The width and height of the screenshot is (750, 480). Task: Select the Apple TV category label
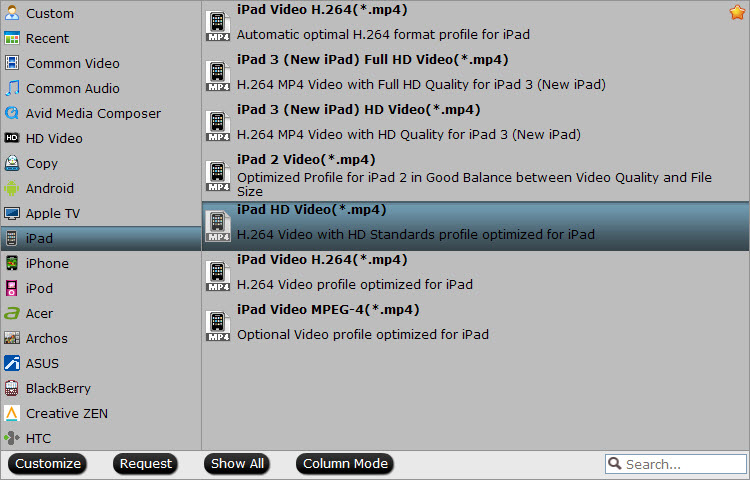coord(53,213)
